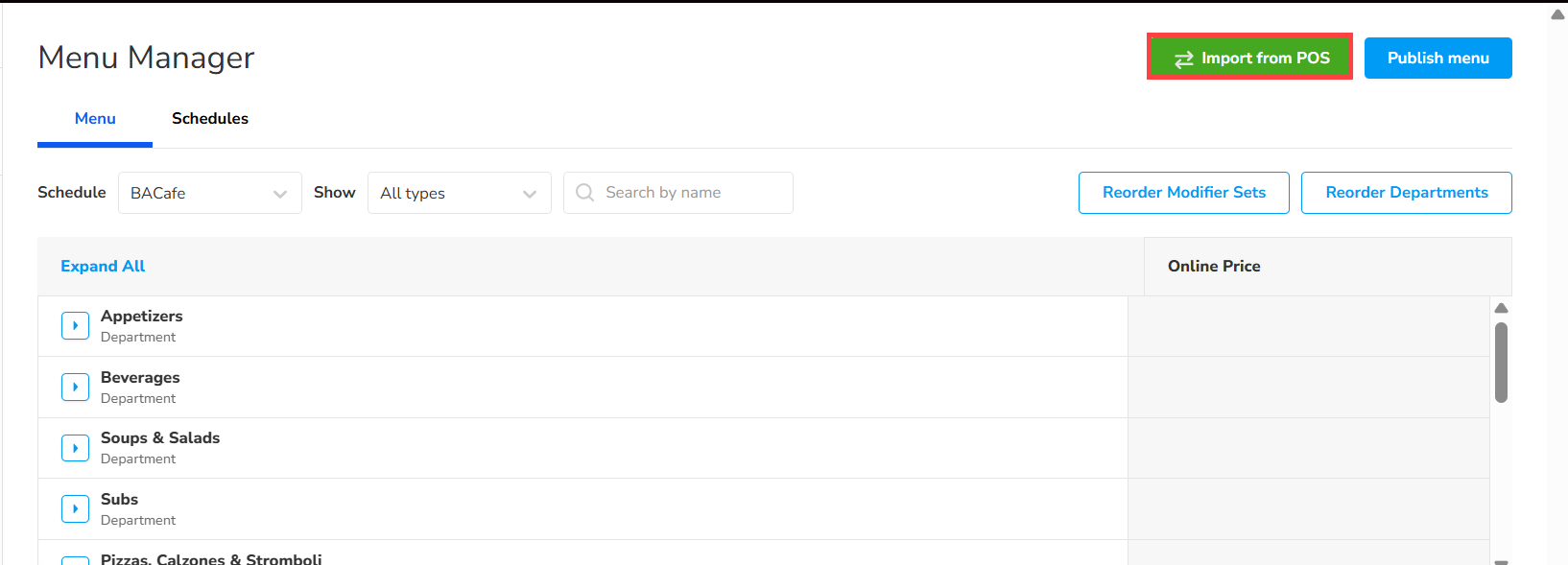The height and width of the screenshot is (565, 1568).
Task: Click the swap arrows icon on Import button
Action: 1183,59
